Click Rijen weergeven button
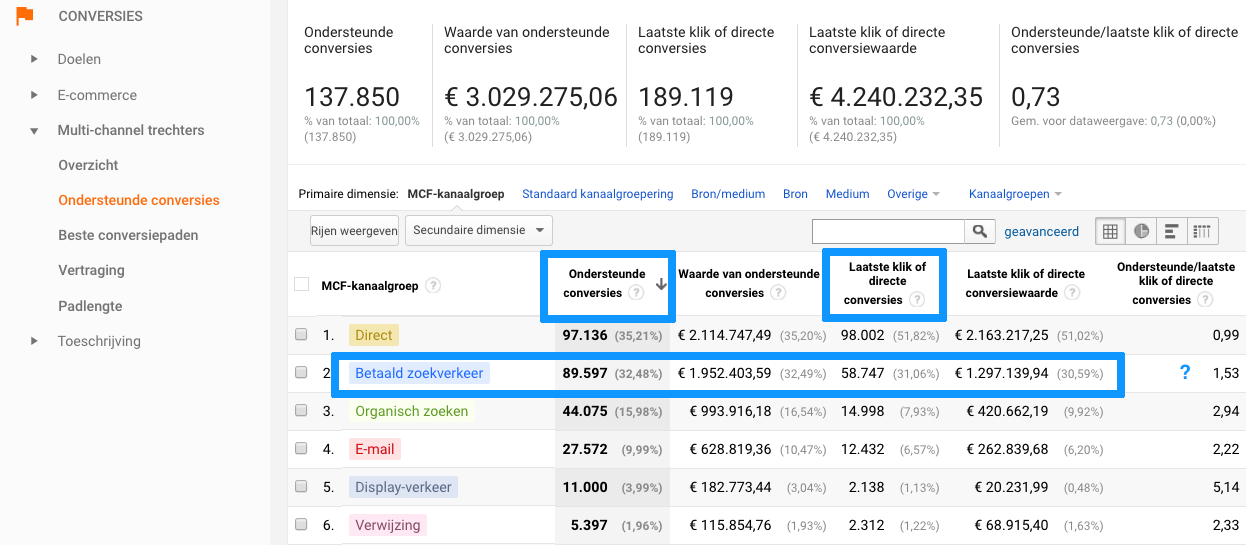This screenshot has height=545, width=1246. click(354, 230)
